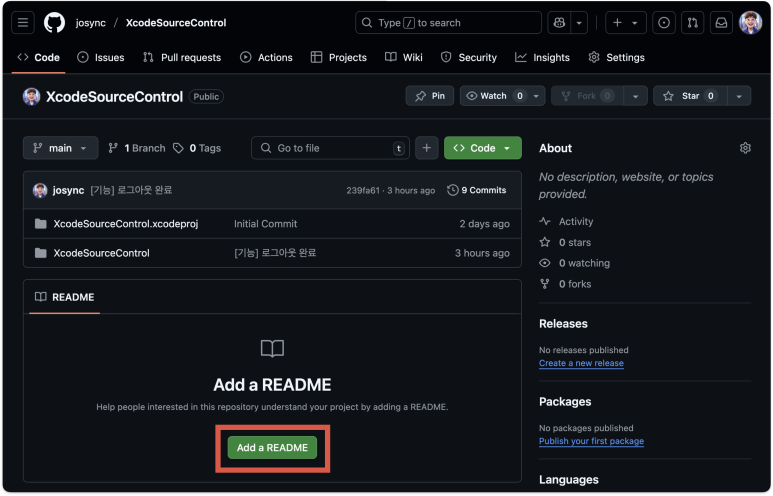773x496 pixels.
Task: Open Copilot chat icon
Action: [x=559, y=23]
